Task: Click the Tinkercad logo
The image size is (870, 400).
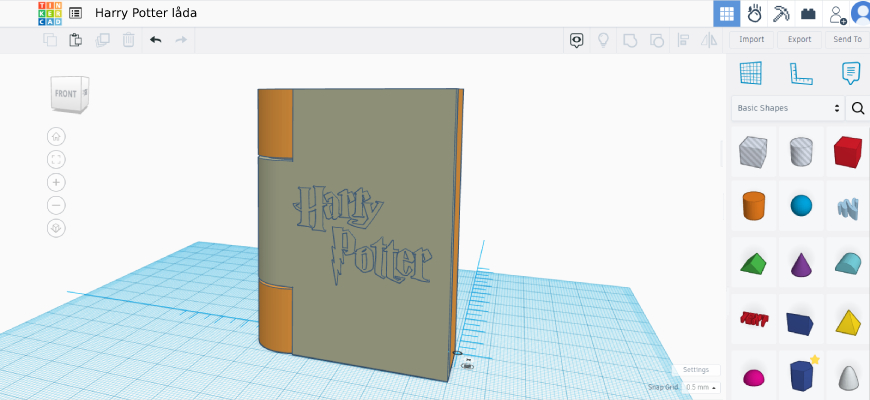Action: [50, 13]
